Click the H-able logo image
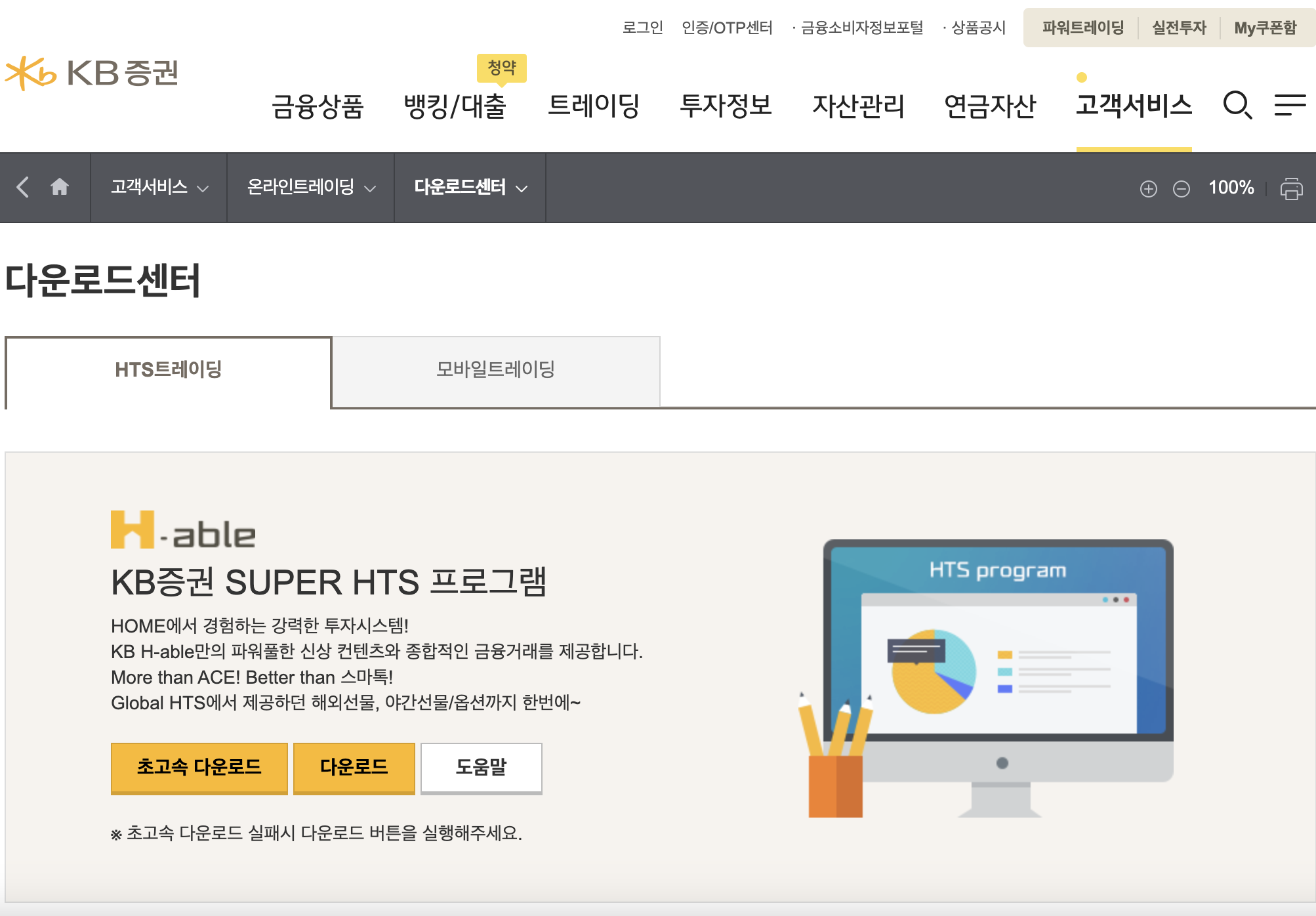This screenshot has width=1316, height=916. click(x=183, y=530)
